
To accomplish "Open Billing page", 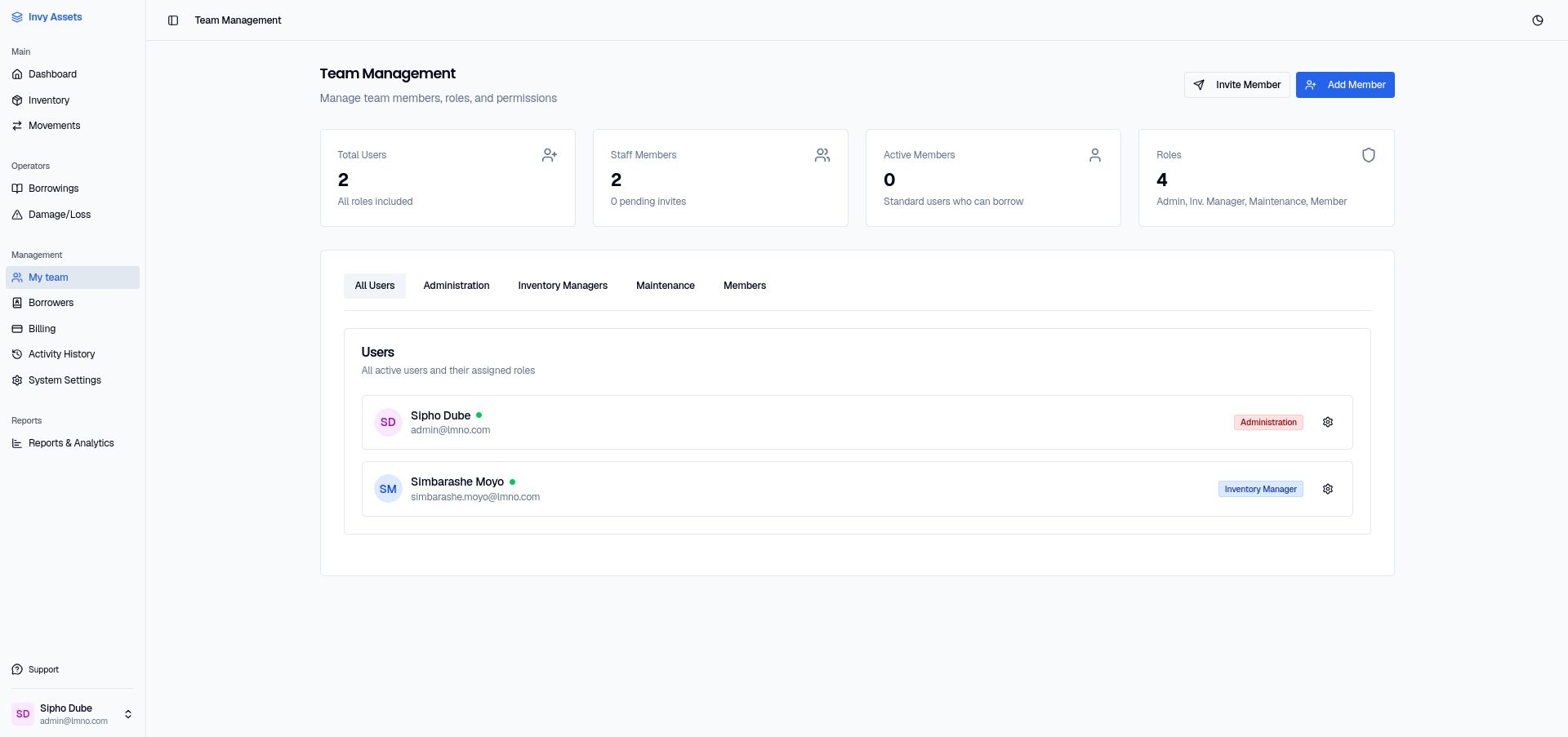I will [73, 329].
